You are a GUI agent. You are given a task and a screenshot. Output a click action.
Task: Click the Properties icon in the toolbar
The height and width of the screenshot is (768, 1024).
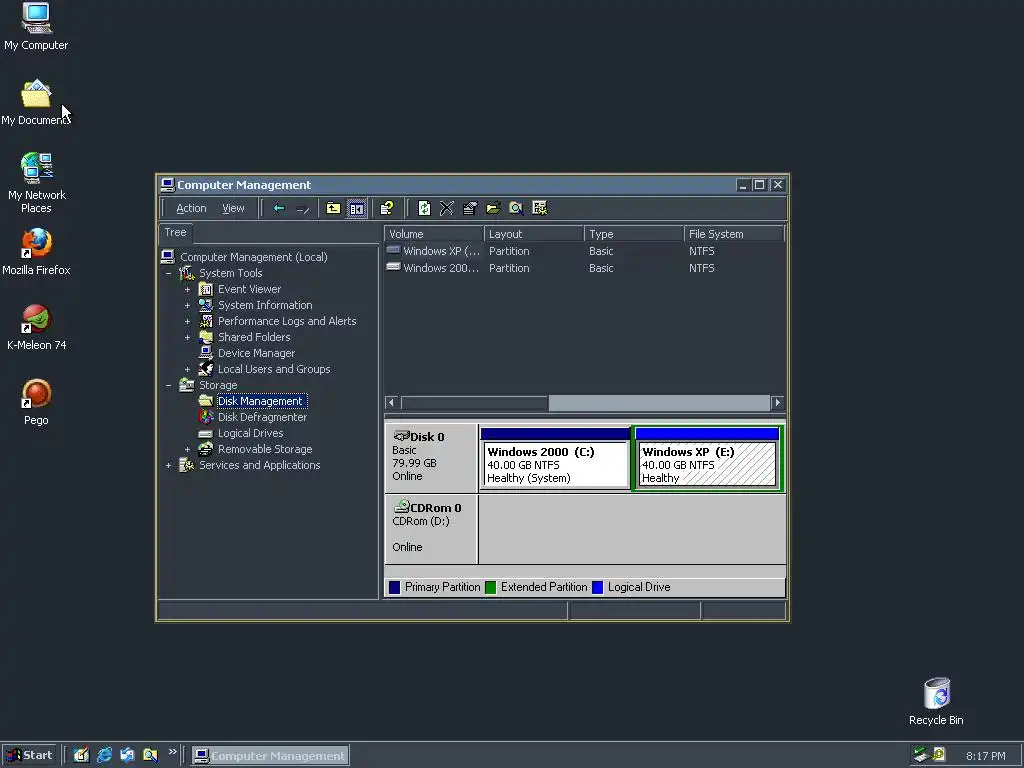point(470,208)
